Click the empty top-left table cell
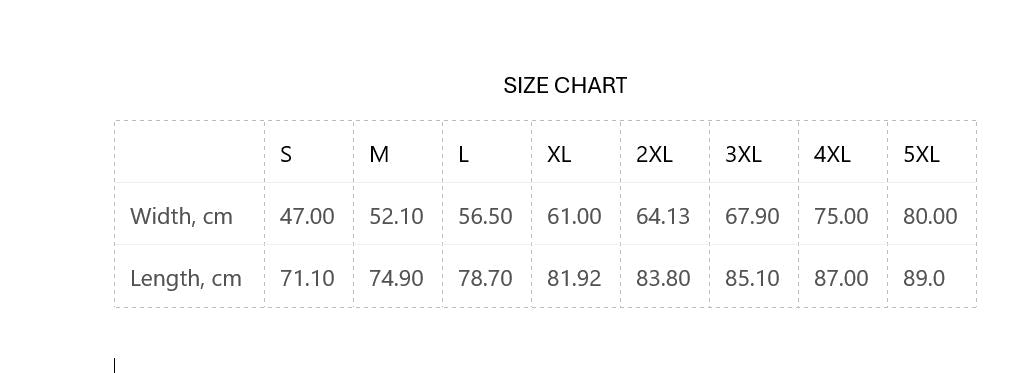 coord(190,152)
